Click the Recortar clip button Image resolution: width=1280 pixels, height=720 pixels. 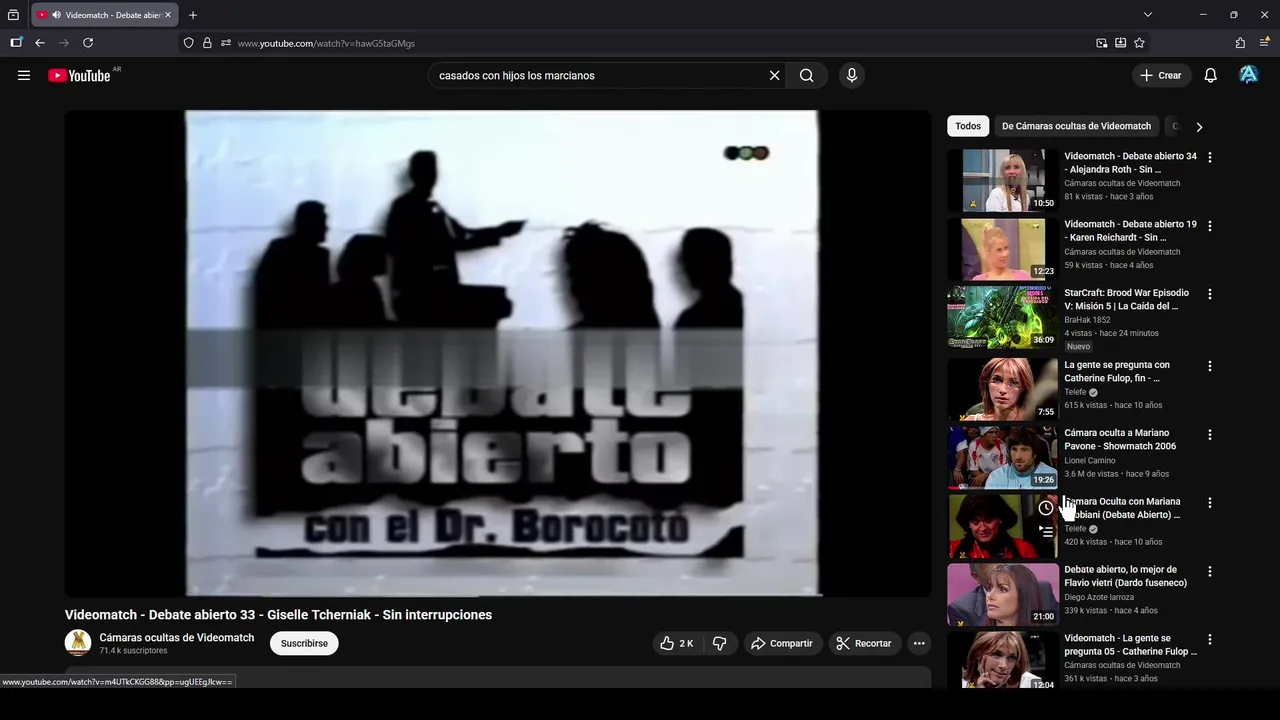865,643
